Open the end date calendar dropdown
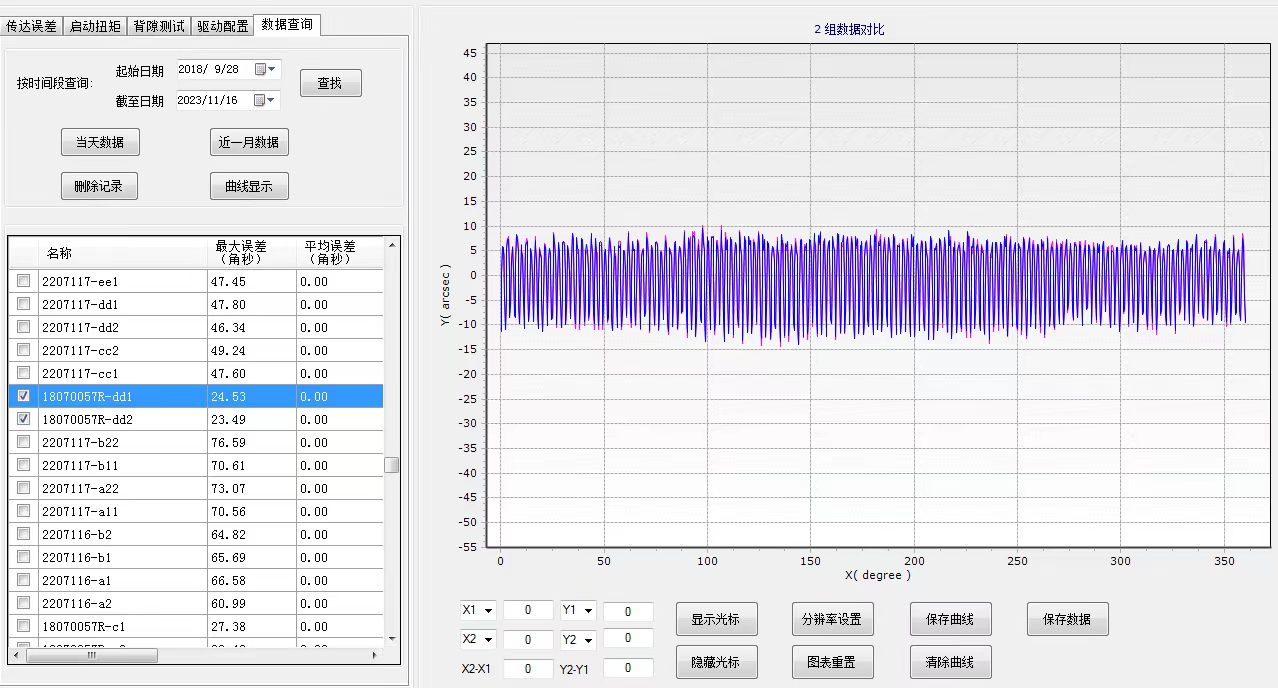Image resolution: width=1278 pixels, height=688 pixels. point(264,100)
